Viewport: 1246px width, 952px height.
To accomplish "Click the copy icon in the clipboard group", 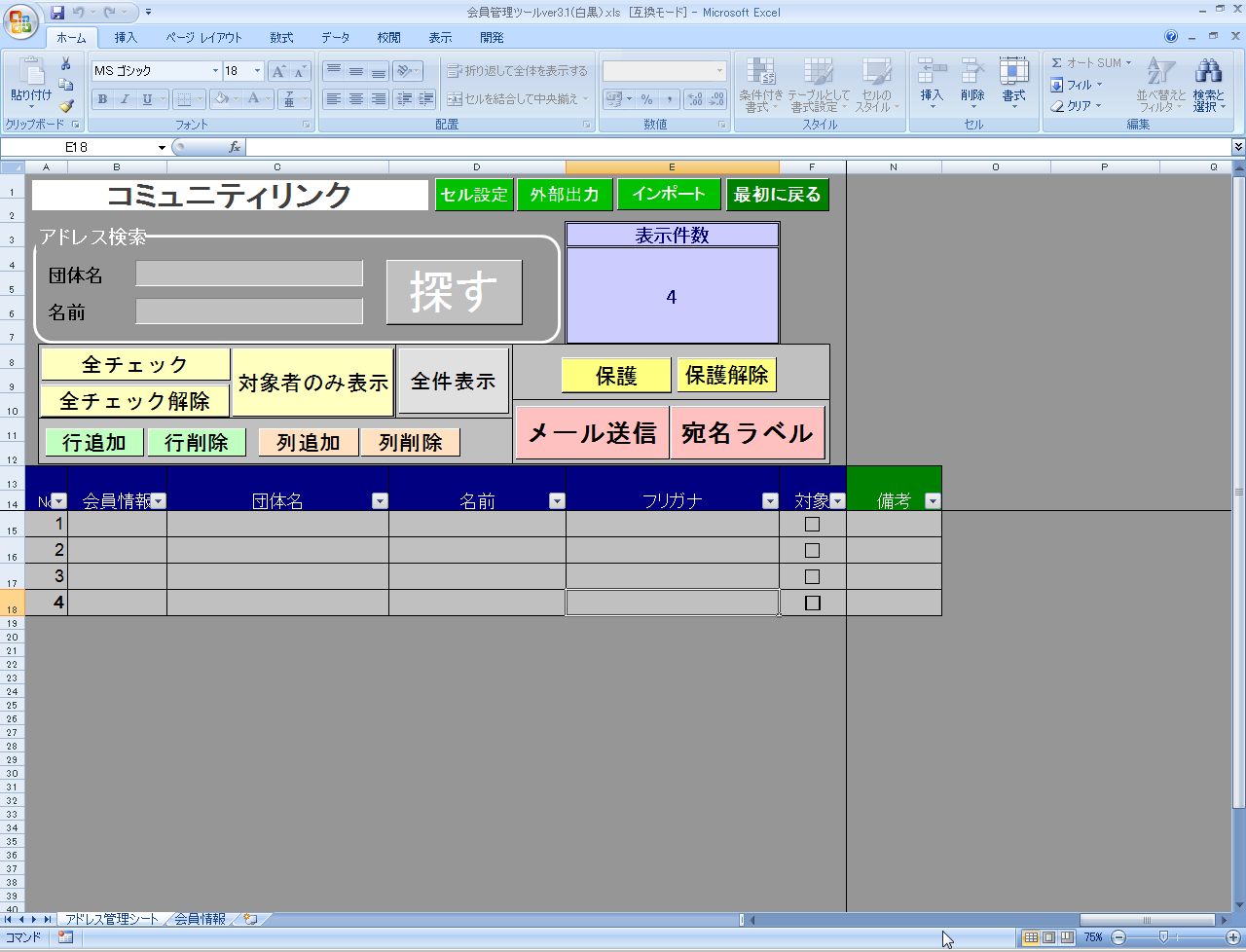I will click(x=66, y=86).
